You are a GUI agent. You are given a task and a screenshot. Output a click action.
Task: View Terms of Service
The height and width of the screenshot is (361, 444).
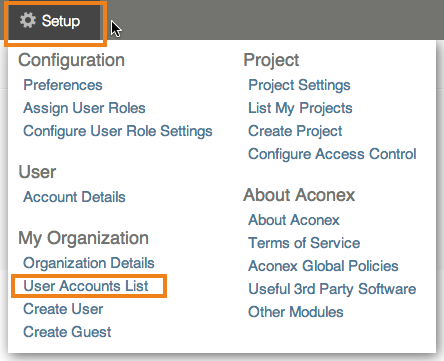(304, 243)
